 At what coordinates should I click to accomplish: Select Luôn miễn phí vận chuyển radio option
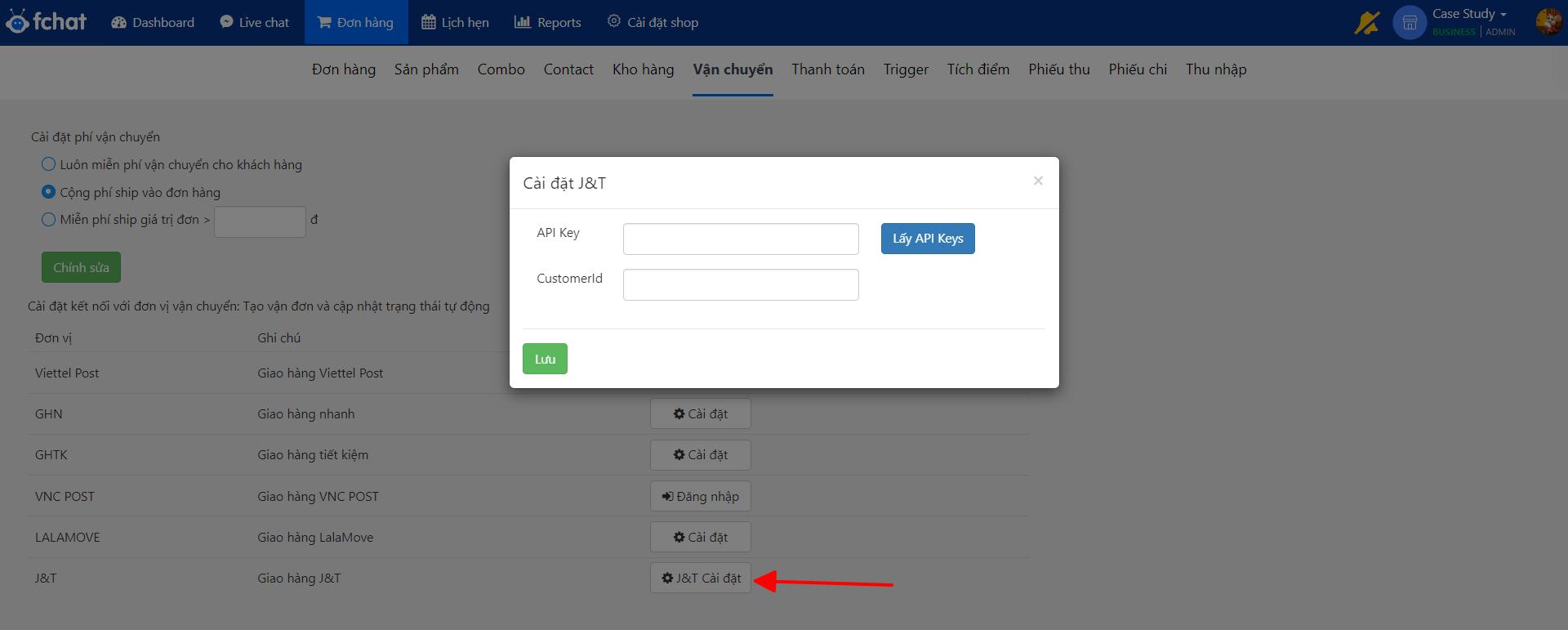[49, 164]
